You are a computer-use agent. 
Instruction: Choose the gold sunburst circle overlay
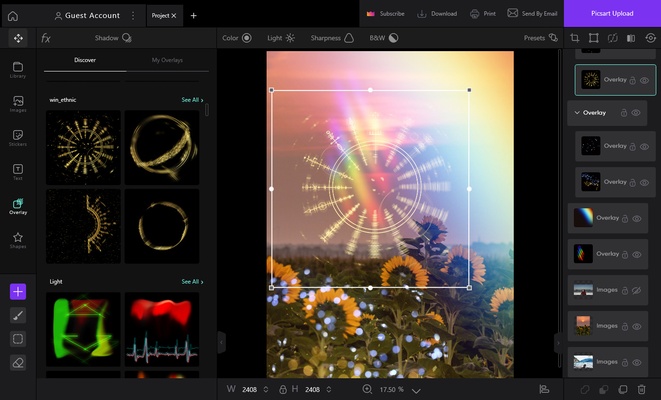point(83,148)
